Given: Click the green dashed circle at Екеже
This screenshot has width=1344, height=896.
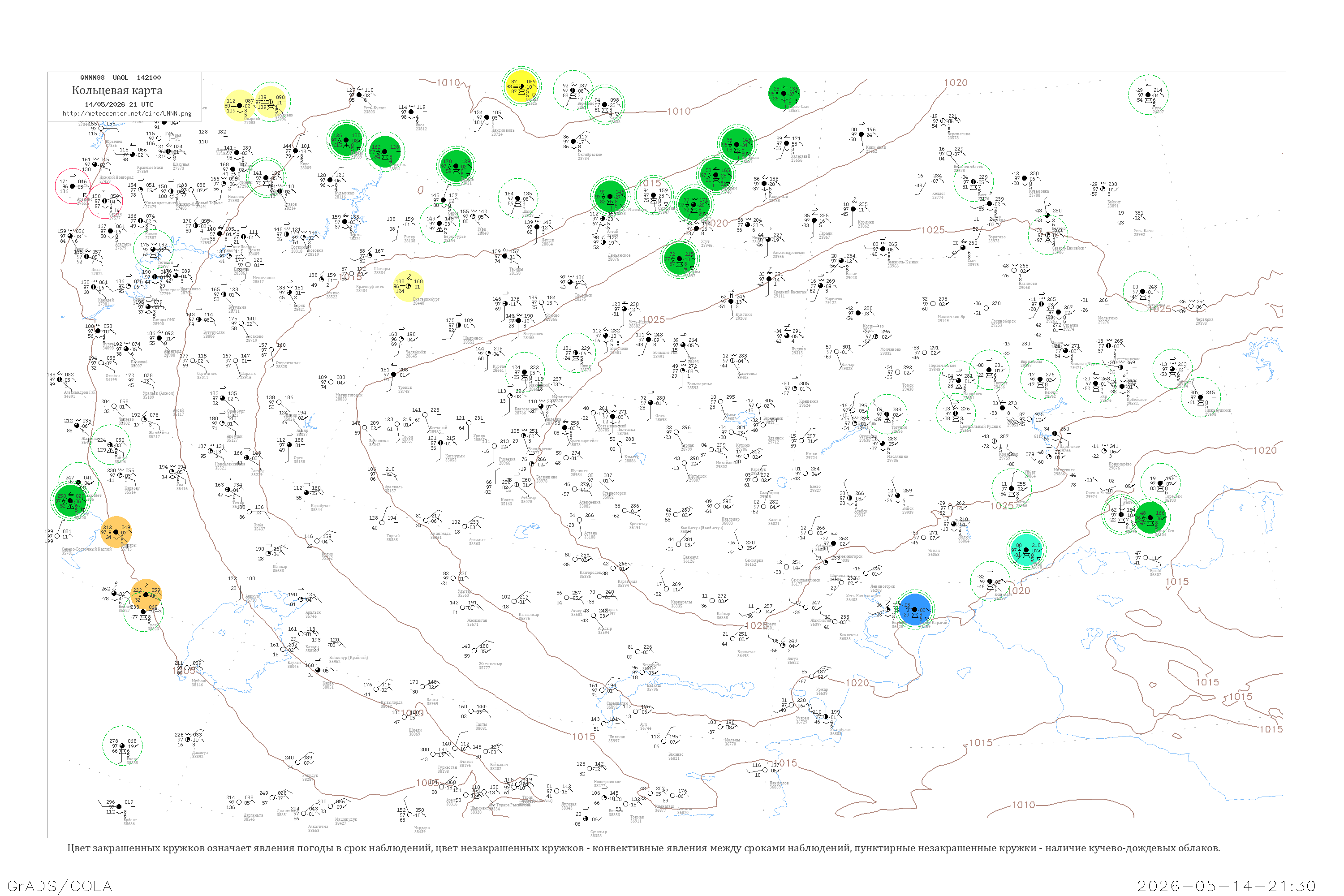Looking at the screenshot, I should coord(122,746).
